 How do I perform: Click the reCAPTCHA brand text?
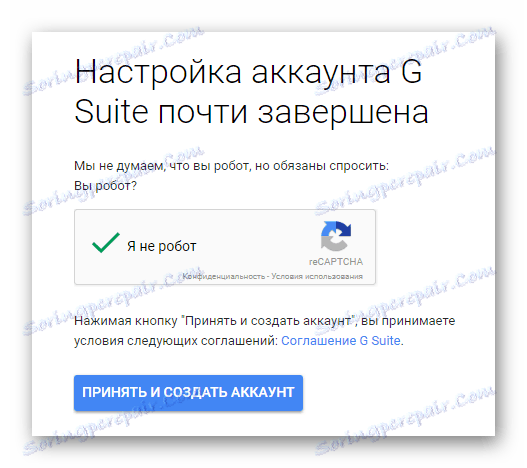point(336,262)
